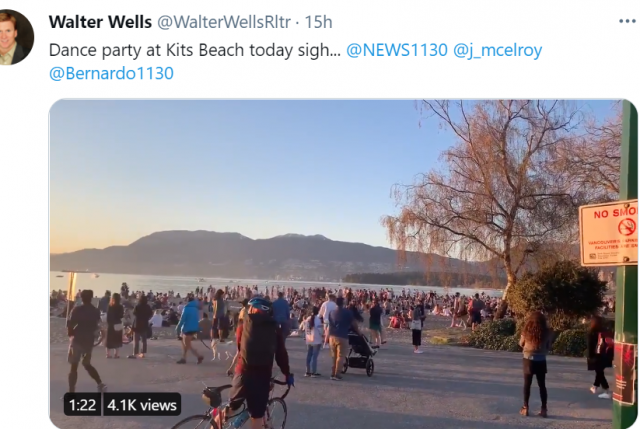Click the baby stroller in the video
640x429 pixels.
(359, 353)
